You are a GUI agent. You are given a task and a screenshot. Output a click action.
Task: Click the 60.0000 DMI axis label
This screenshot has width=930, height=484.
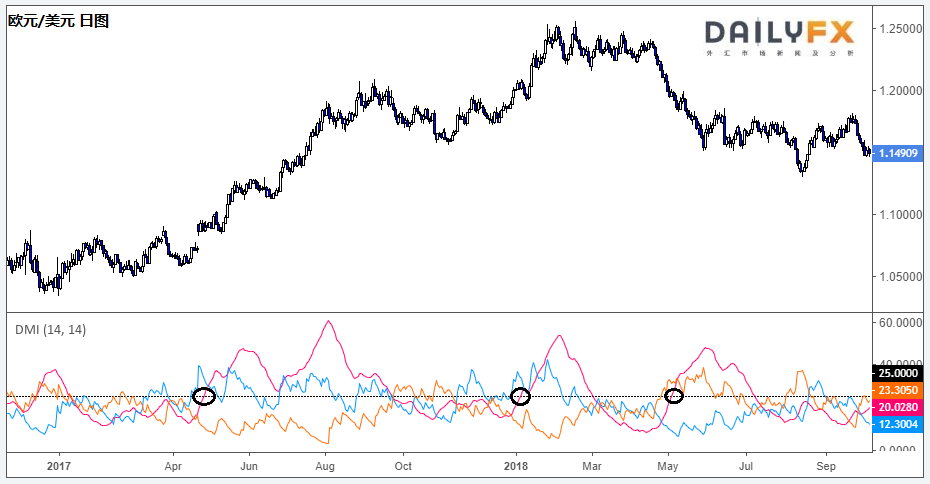[898, 323]
